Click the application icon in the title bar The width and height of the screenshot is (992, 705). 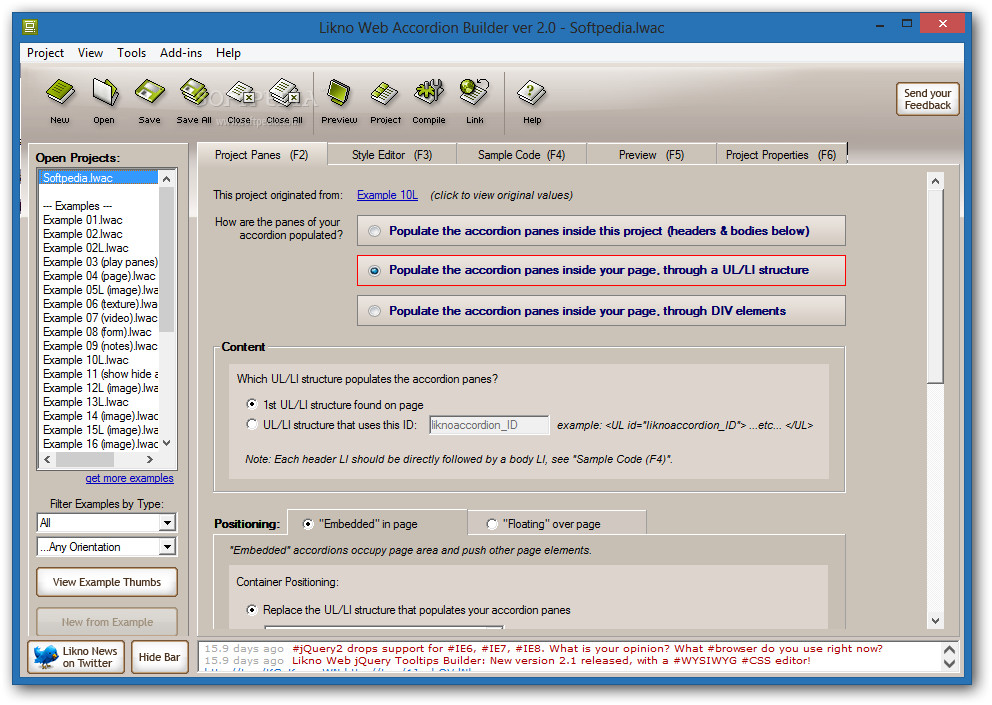point(30,27)
